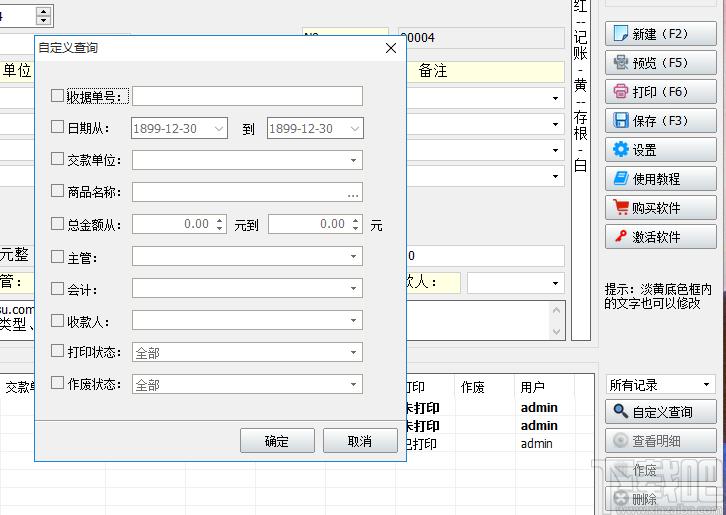Click the maximum 总金额 amount field before 元
The image size is (726, 515).
point(310,224)
